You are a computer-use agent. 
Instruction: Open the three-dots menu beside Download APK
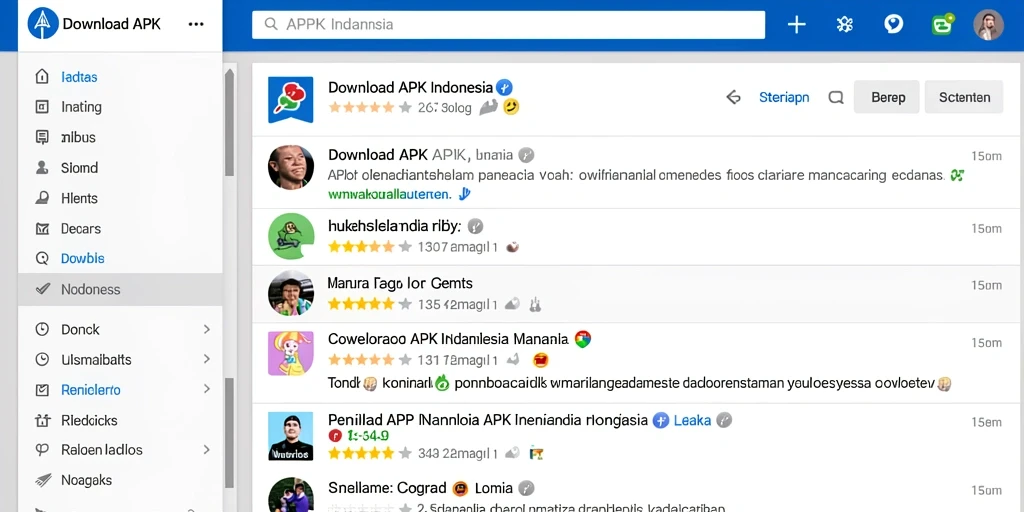(196, 24)
